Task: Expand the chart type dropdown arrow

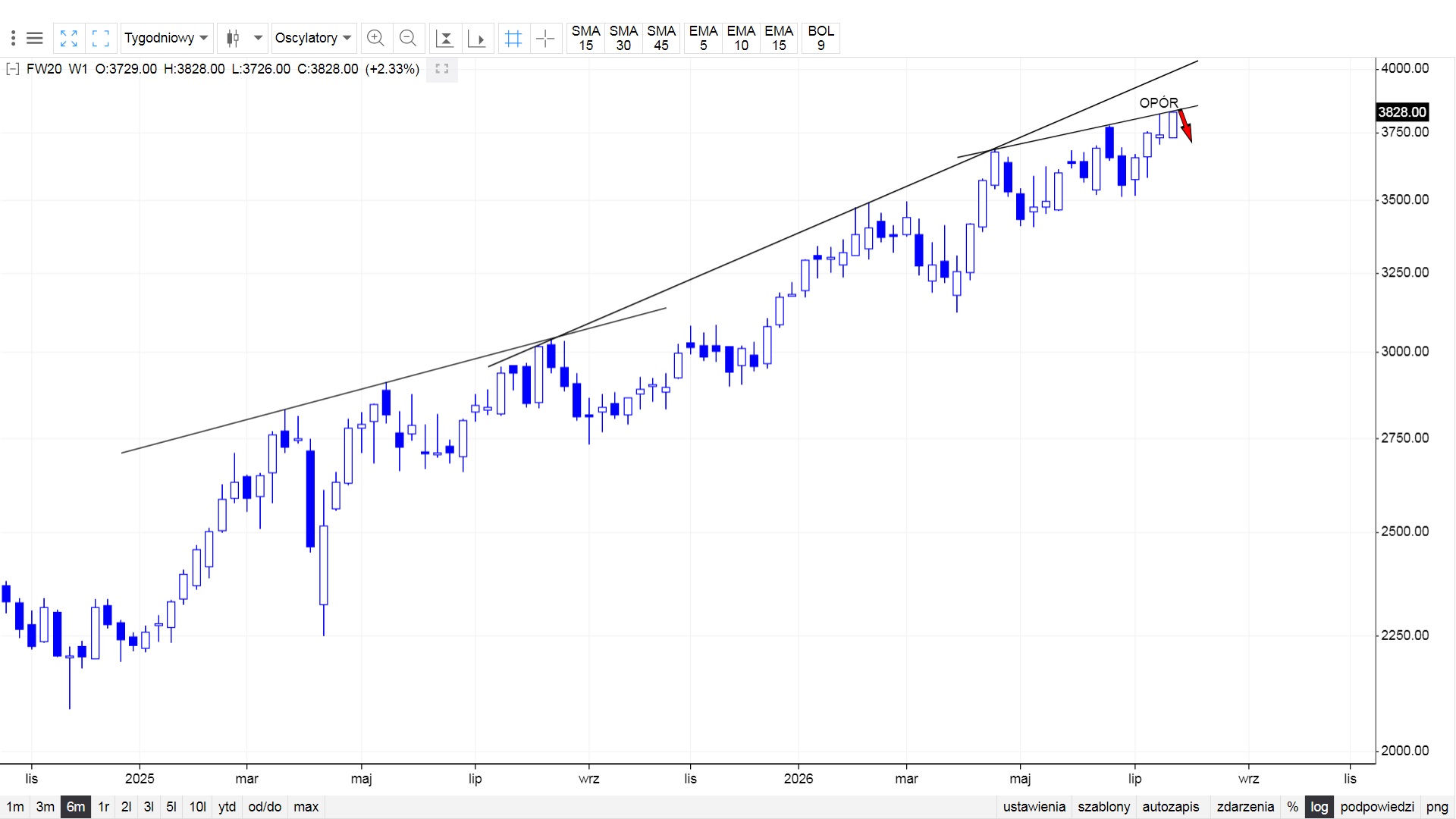Action: [258, 38]
